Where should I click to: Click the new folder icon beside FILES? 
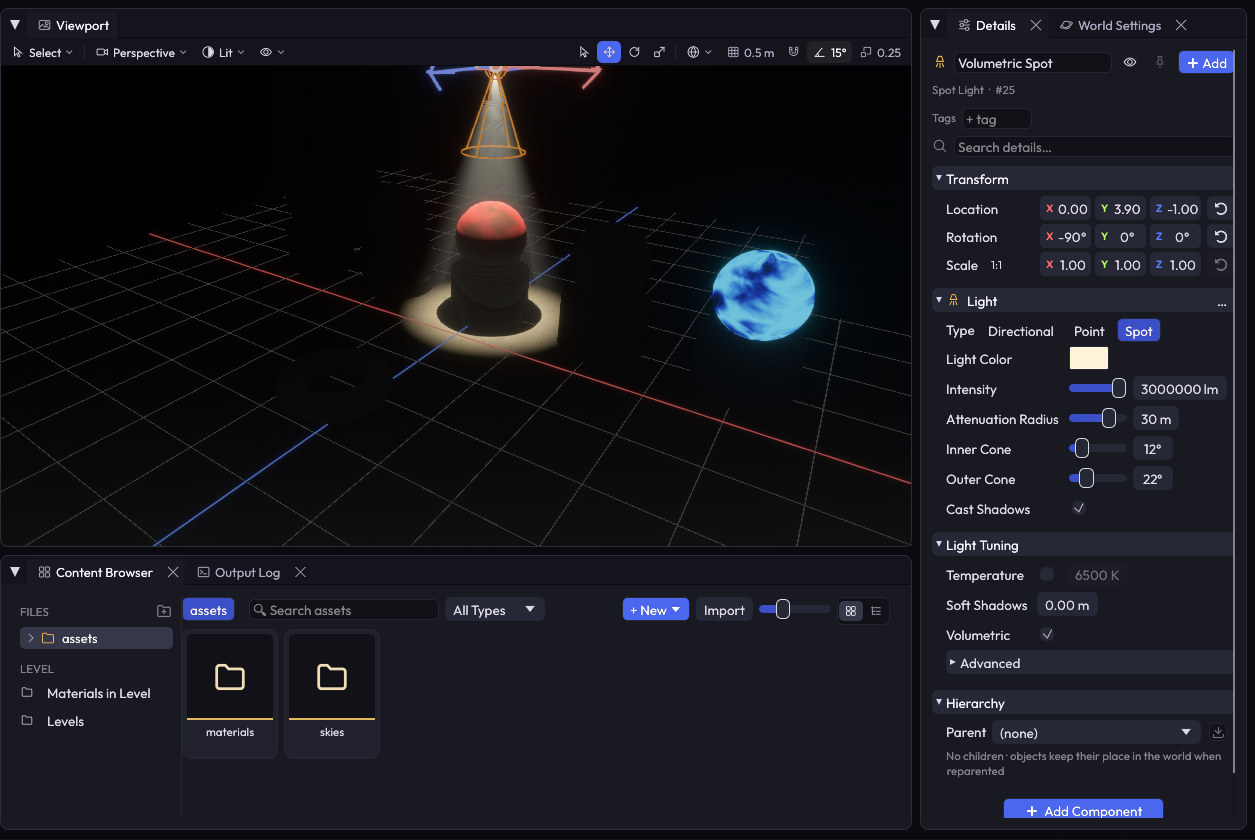tap(164, 611)
